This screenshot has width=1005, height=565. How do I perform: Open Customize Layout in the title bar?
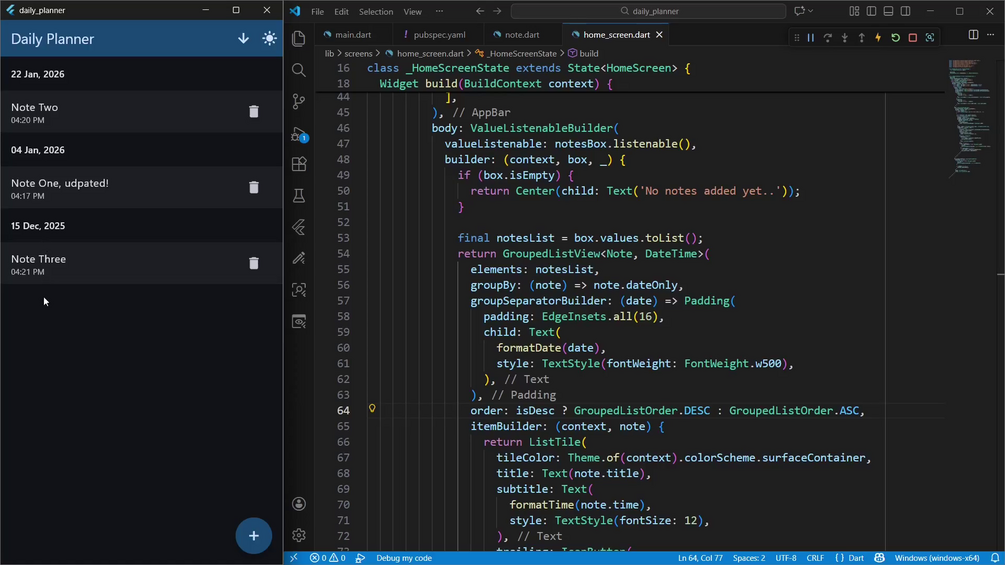pos(854,11)
